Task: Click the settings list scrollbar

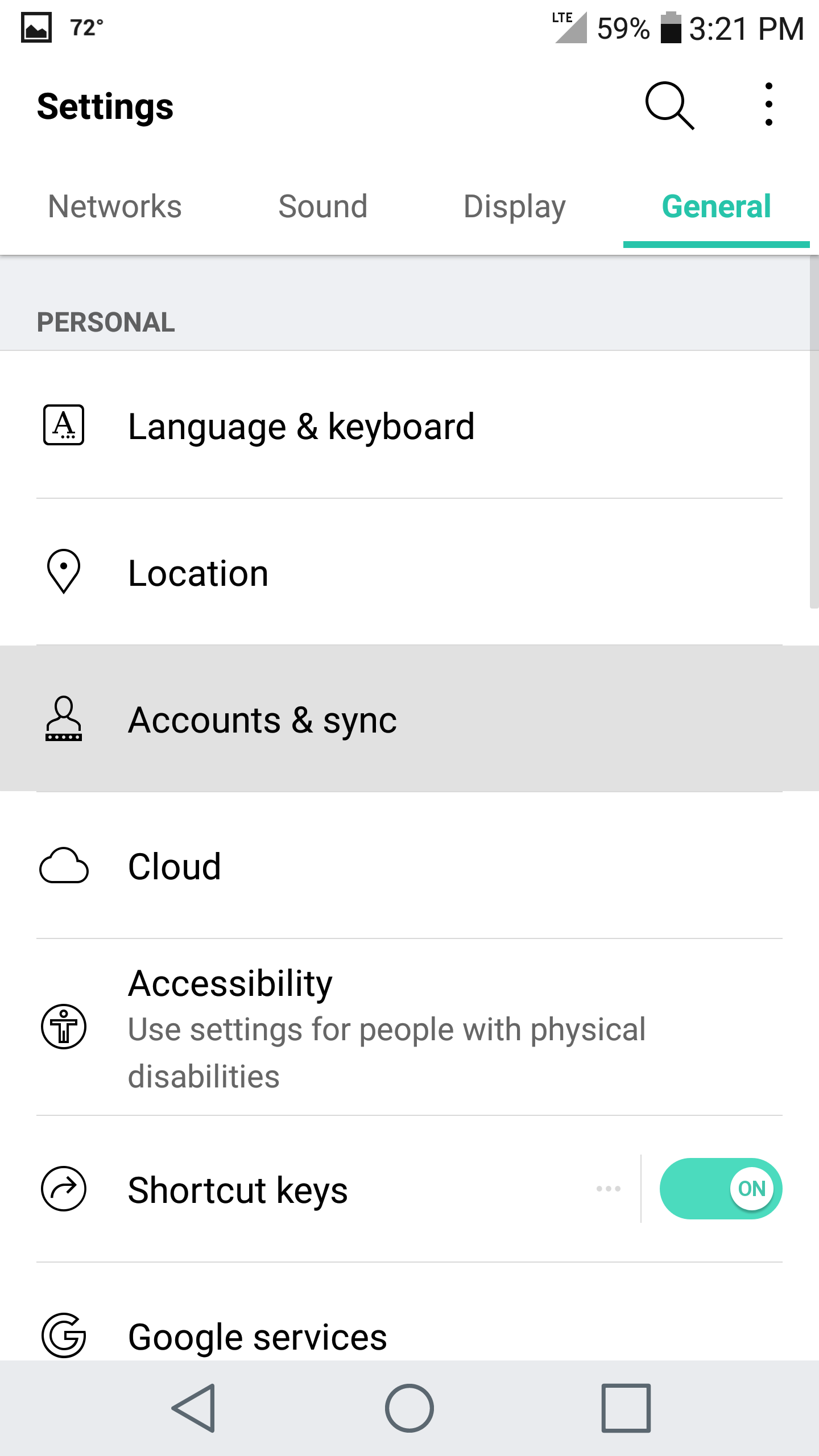Action: click(814, 432)
